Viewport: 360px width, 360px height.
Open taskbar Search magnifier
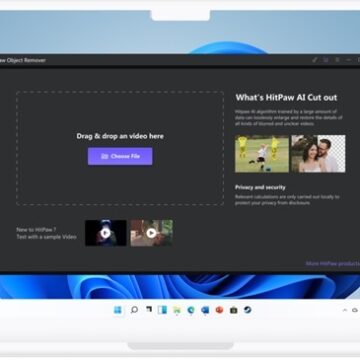coord(134,310)
